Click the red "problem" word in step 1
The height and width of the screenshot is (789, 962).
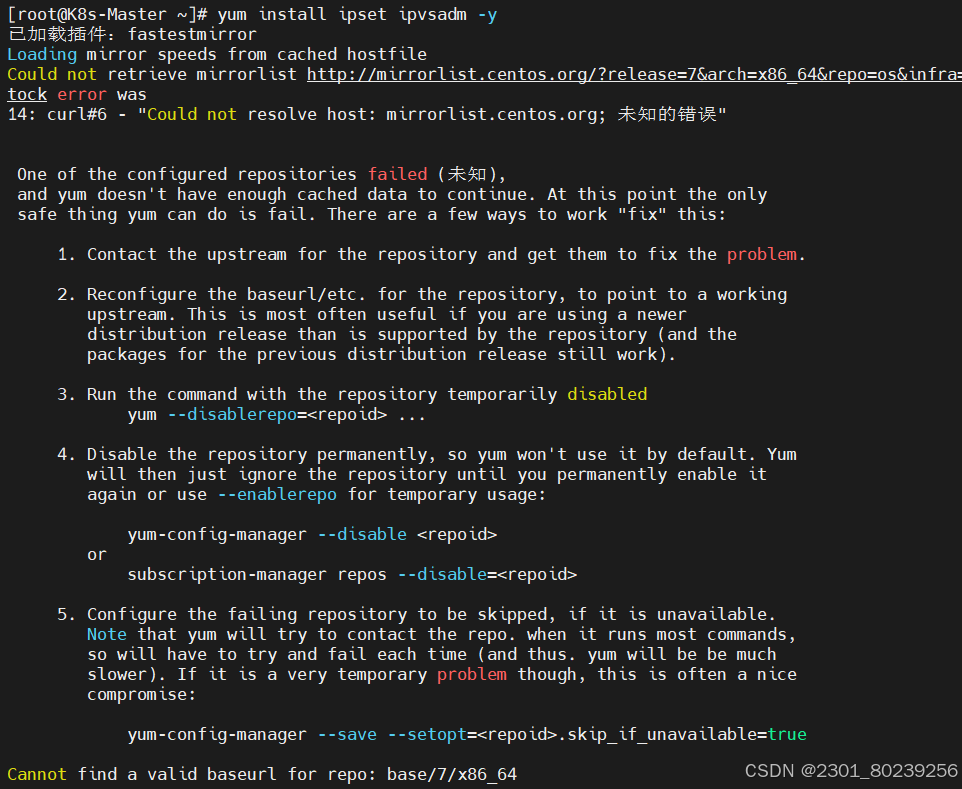[x=761, y=254]
